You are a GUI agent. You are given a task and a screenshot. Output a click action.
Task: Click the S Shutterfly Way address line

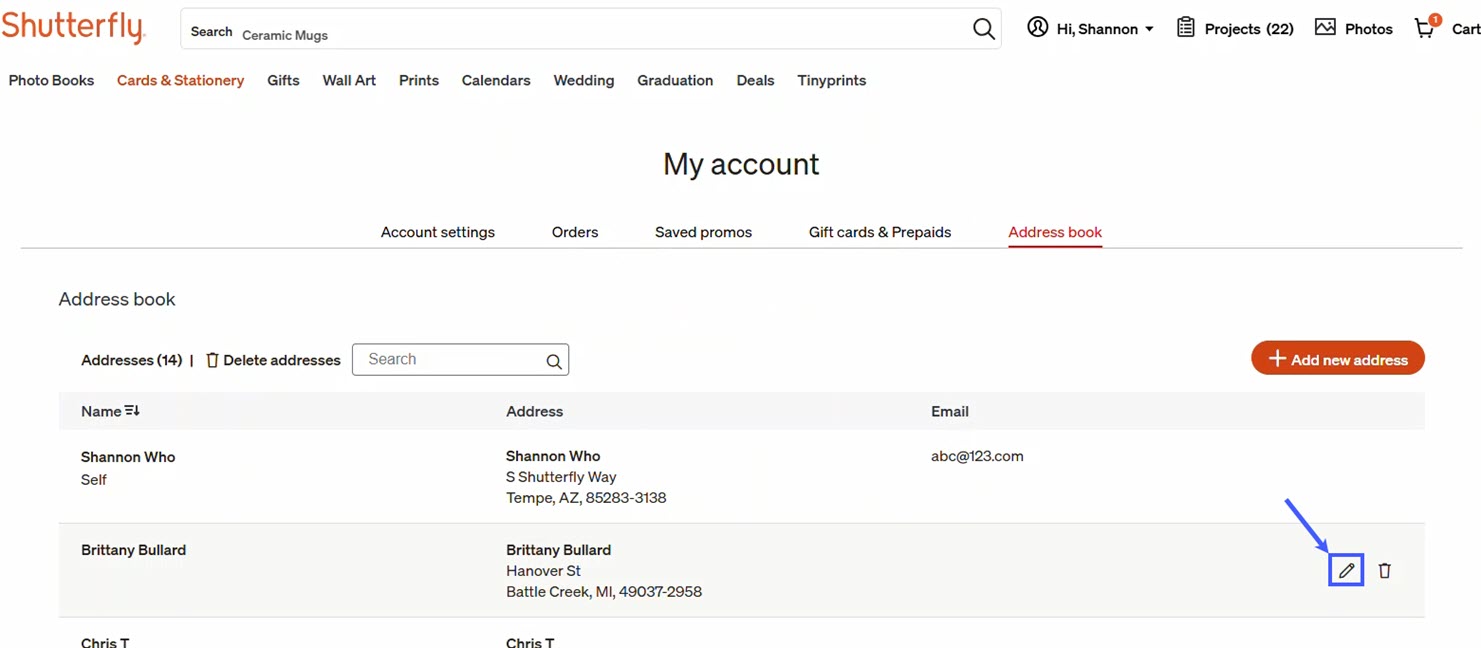[x=561, y=477]
